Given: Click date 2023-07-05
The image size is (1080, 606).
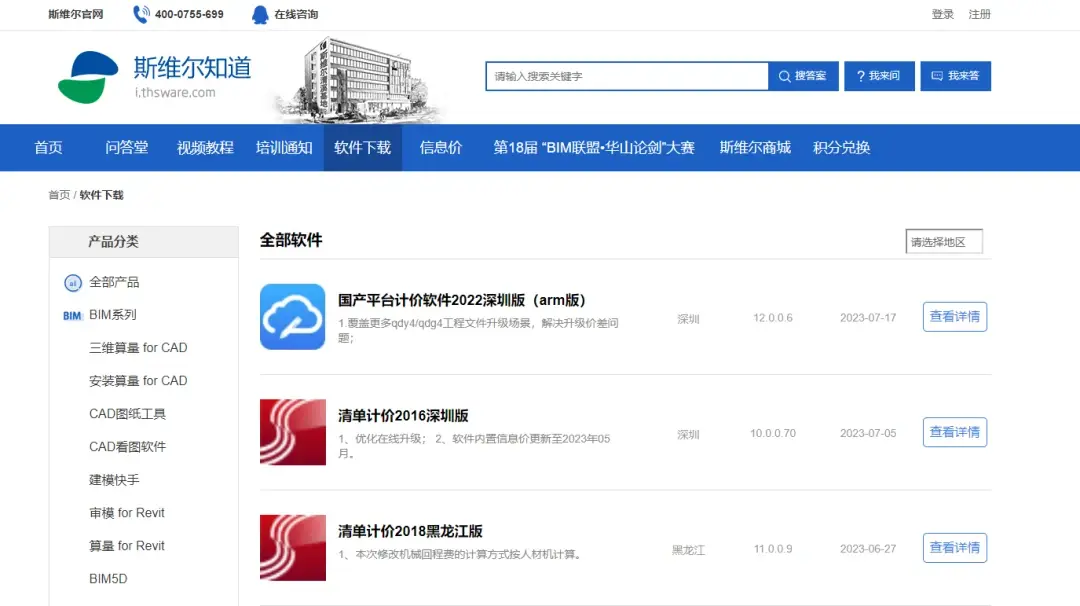Looking at the screenshot, I should coord(868,434).
